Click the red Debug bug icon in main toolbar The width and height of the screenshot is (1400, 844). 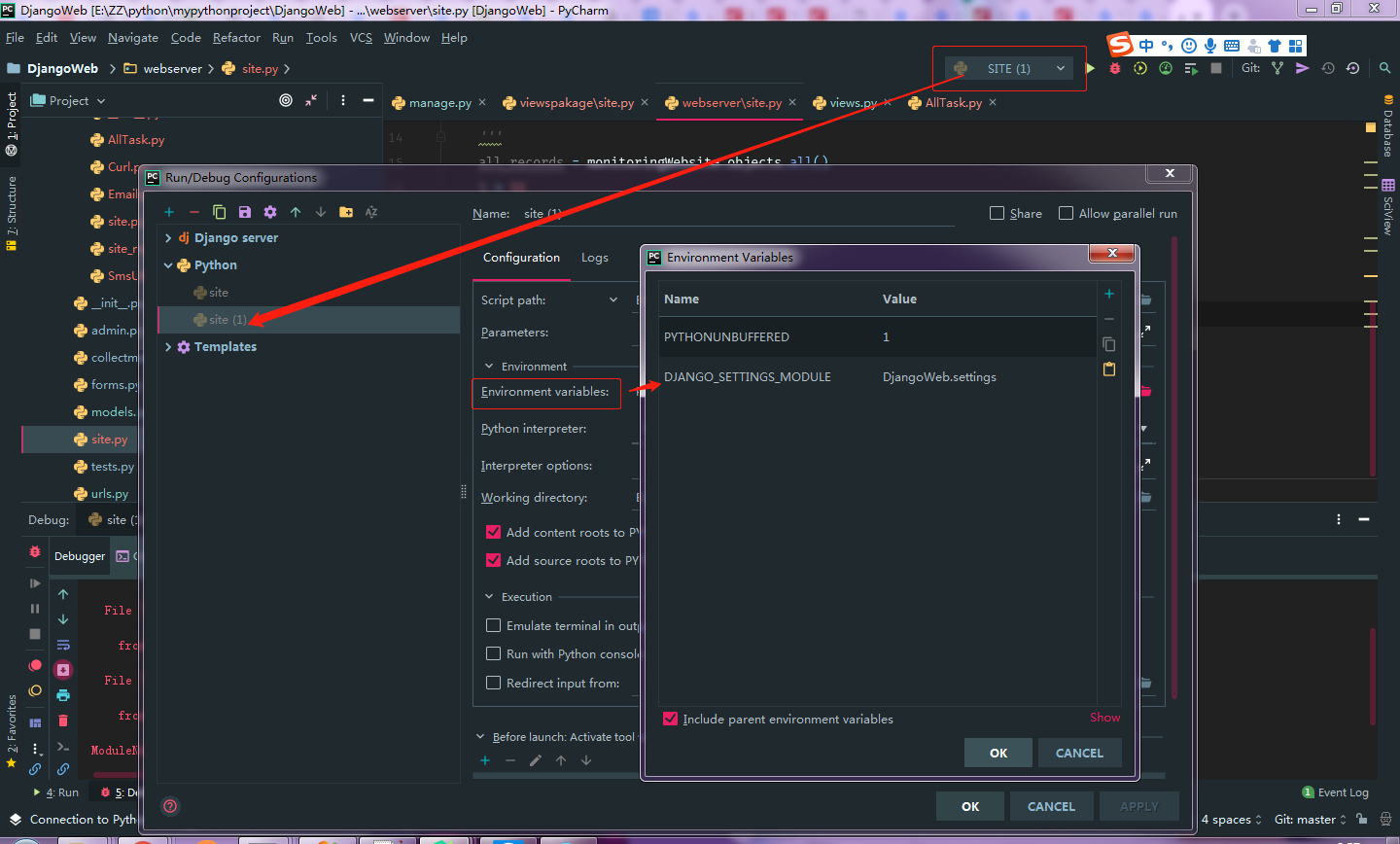click(1115, 68)
